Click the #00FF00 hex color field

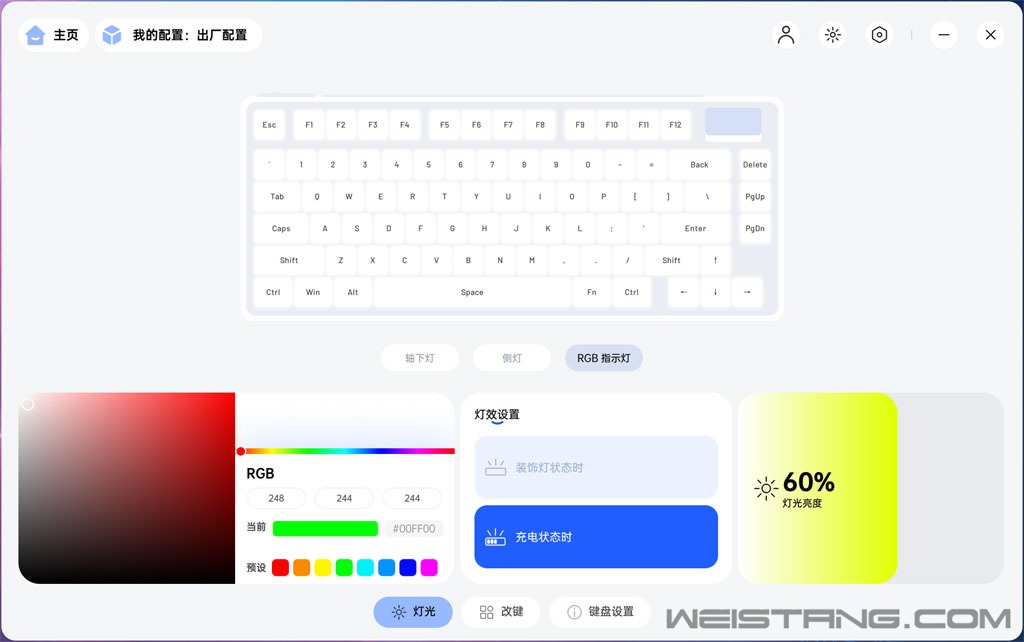tap(414, 529)
